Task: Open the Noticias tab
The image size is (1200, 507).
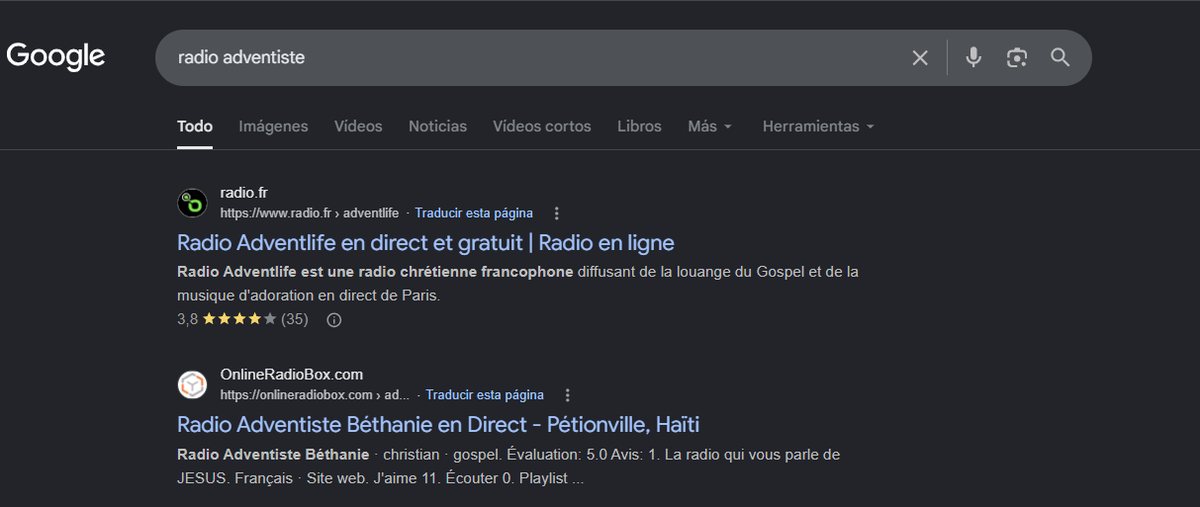Action: [x=437, y=127]
